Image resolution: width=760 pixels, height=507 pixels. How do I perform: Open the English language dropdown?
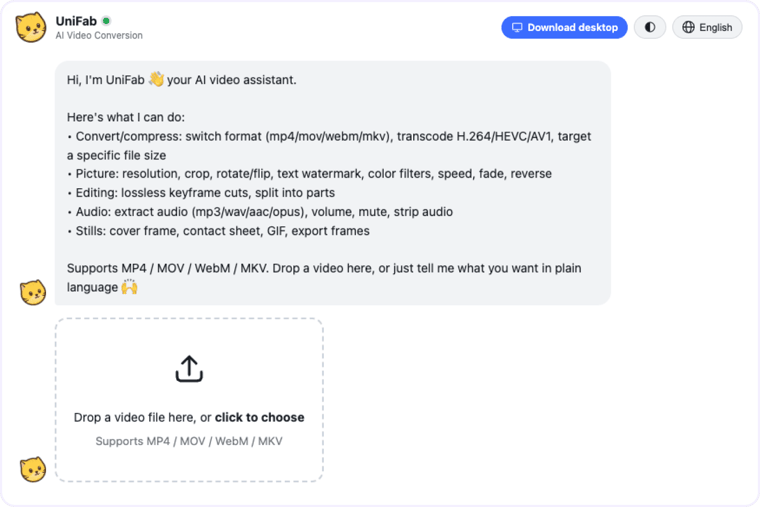(x=707, y=28)
